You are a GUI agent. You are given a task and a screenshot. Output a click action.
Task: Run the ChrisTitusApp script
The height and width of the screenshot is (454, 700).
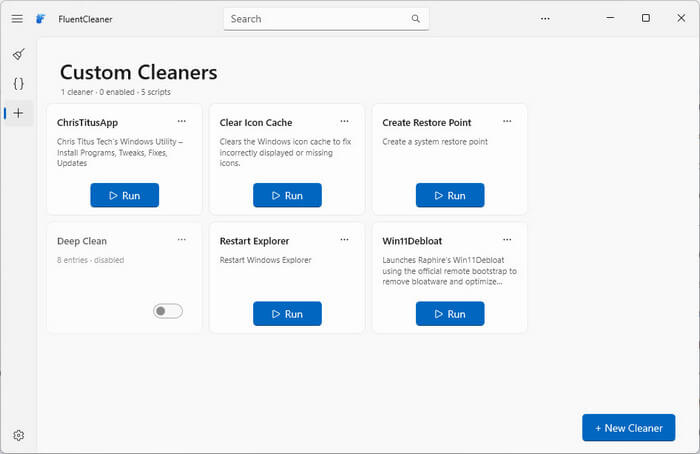[x=125, y=195]
